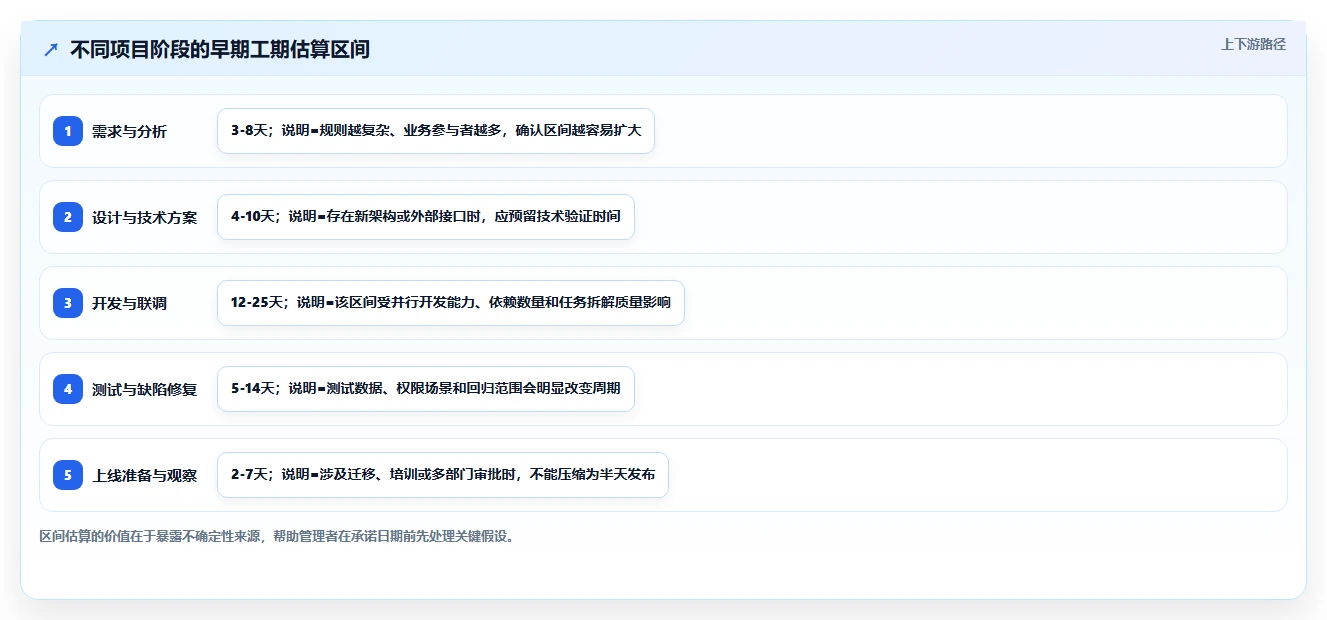Open the 4-10天 estimate box

click(x=426, y=217)
